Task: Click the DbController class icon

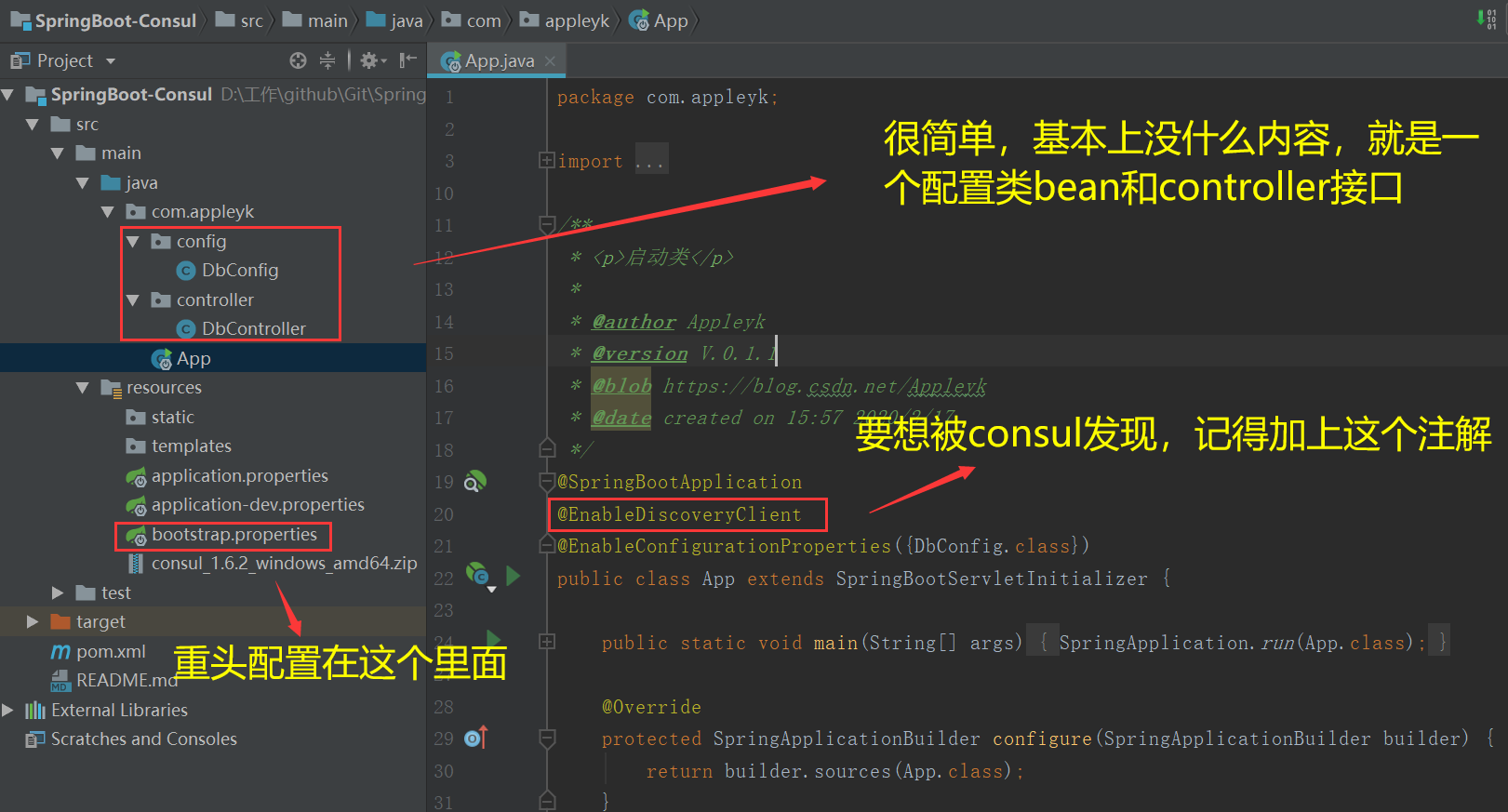Action: click(186, 329)
